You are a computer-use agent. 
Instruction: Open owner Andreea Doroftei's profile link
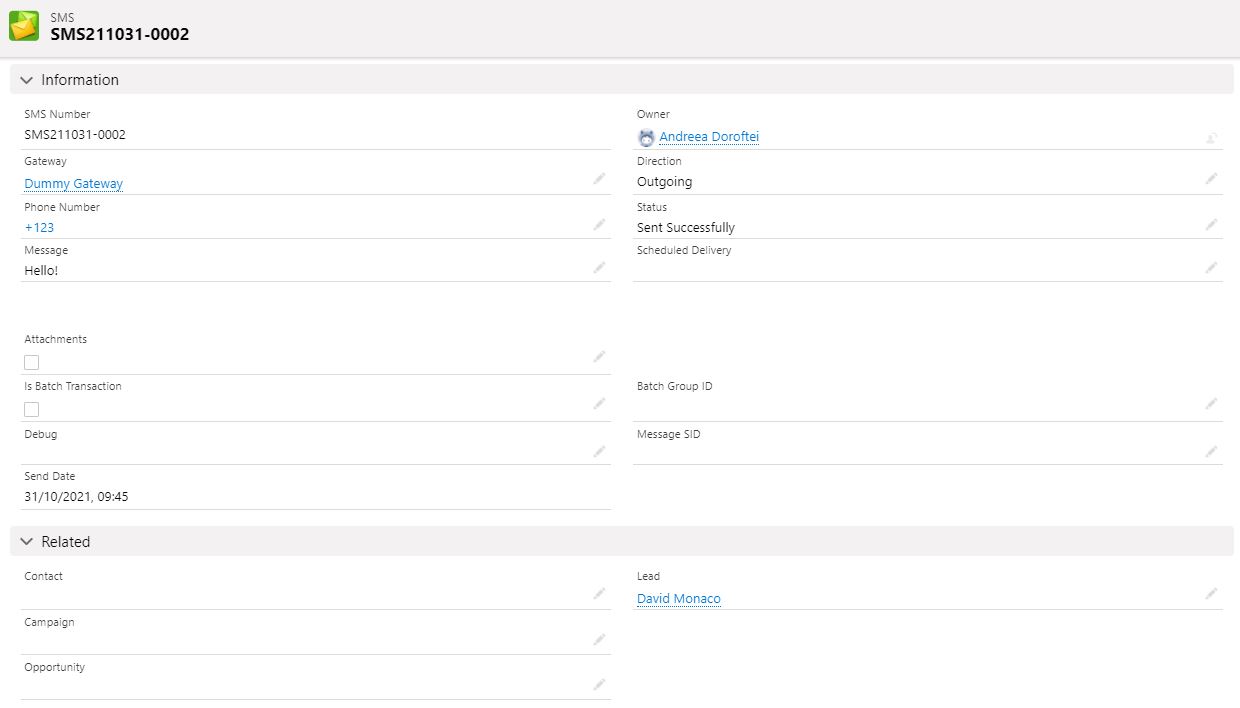709,137
